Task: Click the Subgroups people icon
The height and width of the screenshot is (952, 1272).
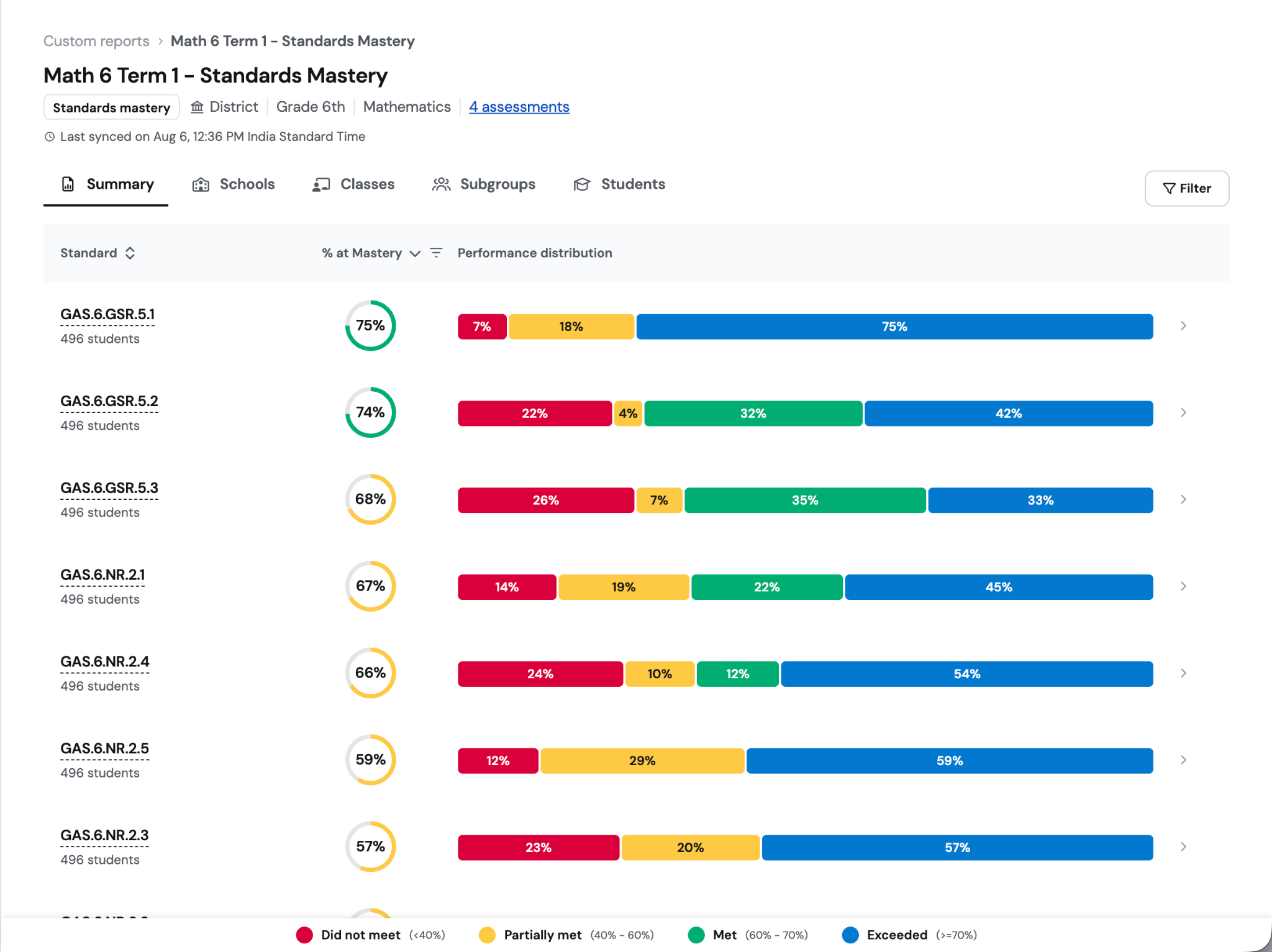Action: pyautogui.click(x=441, y=184)
